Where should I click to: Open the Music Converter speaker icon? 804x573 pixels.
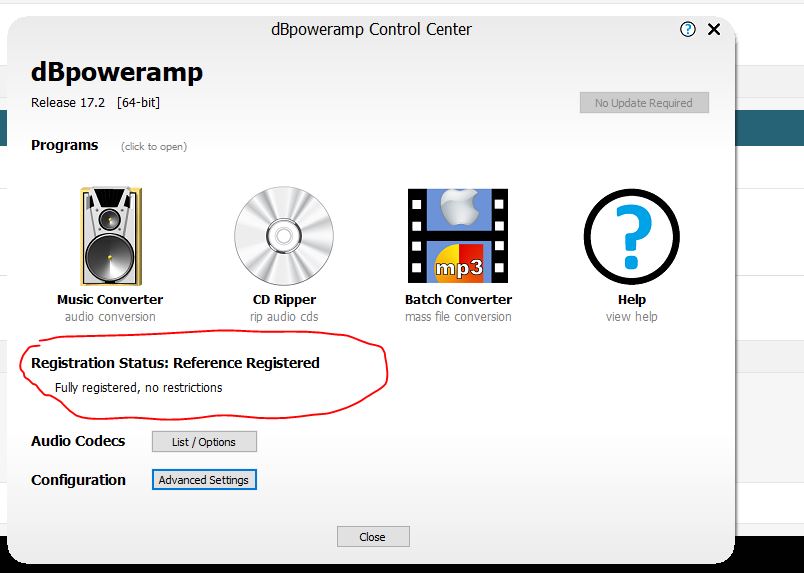110,237
